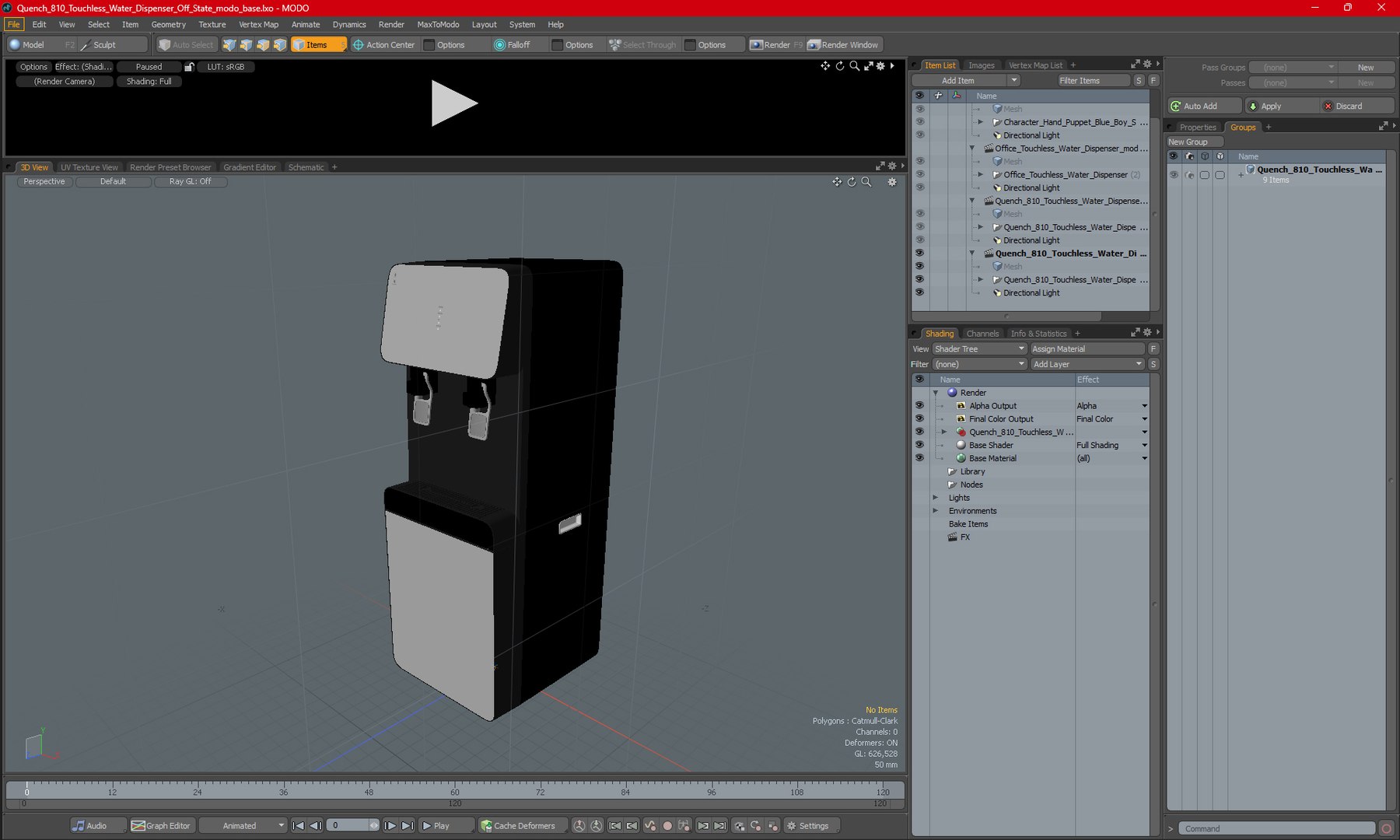Activate the Action Center tool
Screen dimensions: 1400x840
(x=384, y=44)
